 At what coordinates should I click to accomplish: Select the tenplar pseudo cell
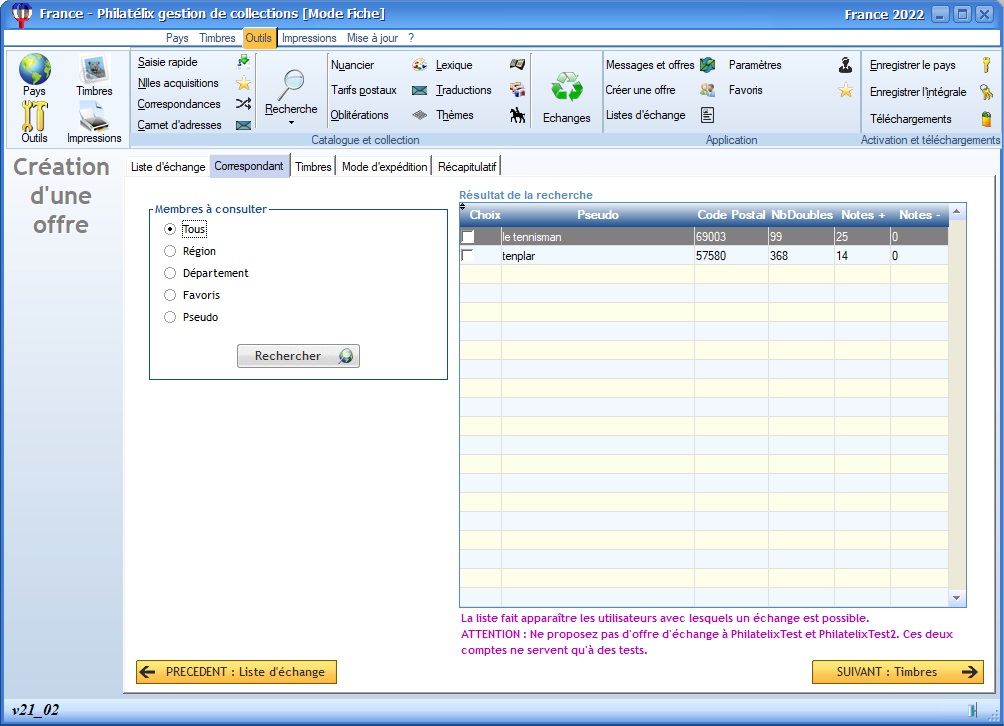click(x=597, y=256)
